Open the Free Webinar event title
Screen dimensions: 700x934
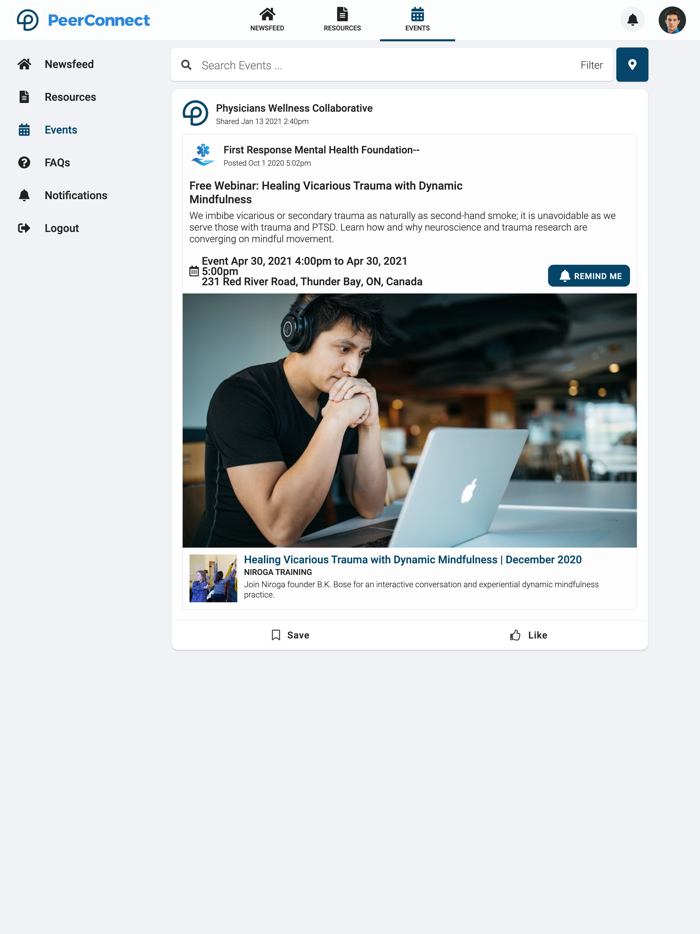[326, 192]
